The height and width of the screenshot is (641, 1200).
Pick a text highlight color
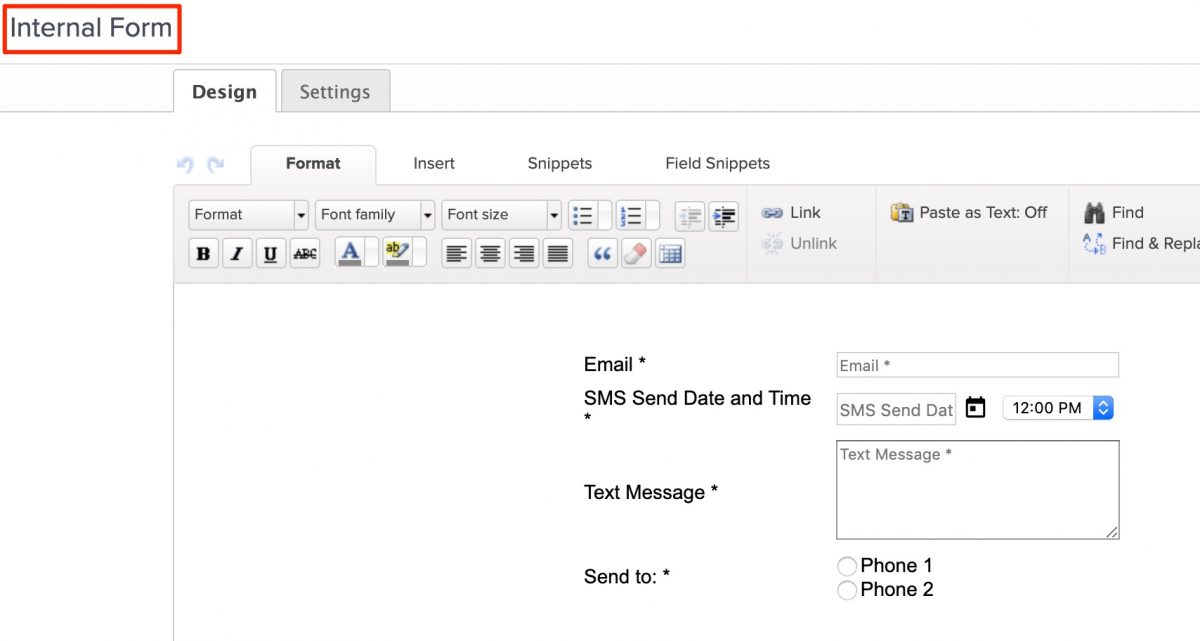395,253
